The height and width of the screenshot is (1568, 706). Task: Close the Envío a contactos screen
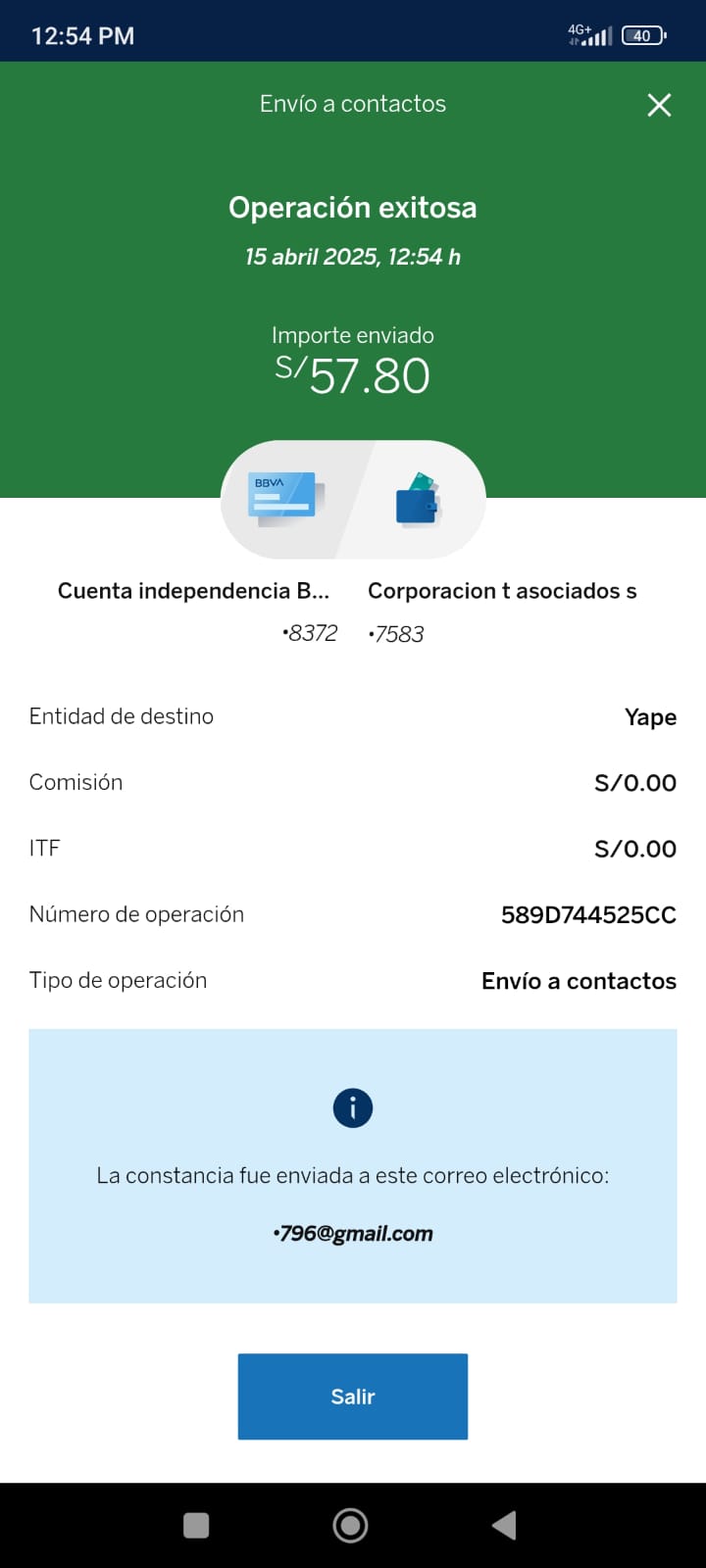point(659,105)
